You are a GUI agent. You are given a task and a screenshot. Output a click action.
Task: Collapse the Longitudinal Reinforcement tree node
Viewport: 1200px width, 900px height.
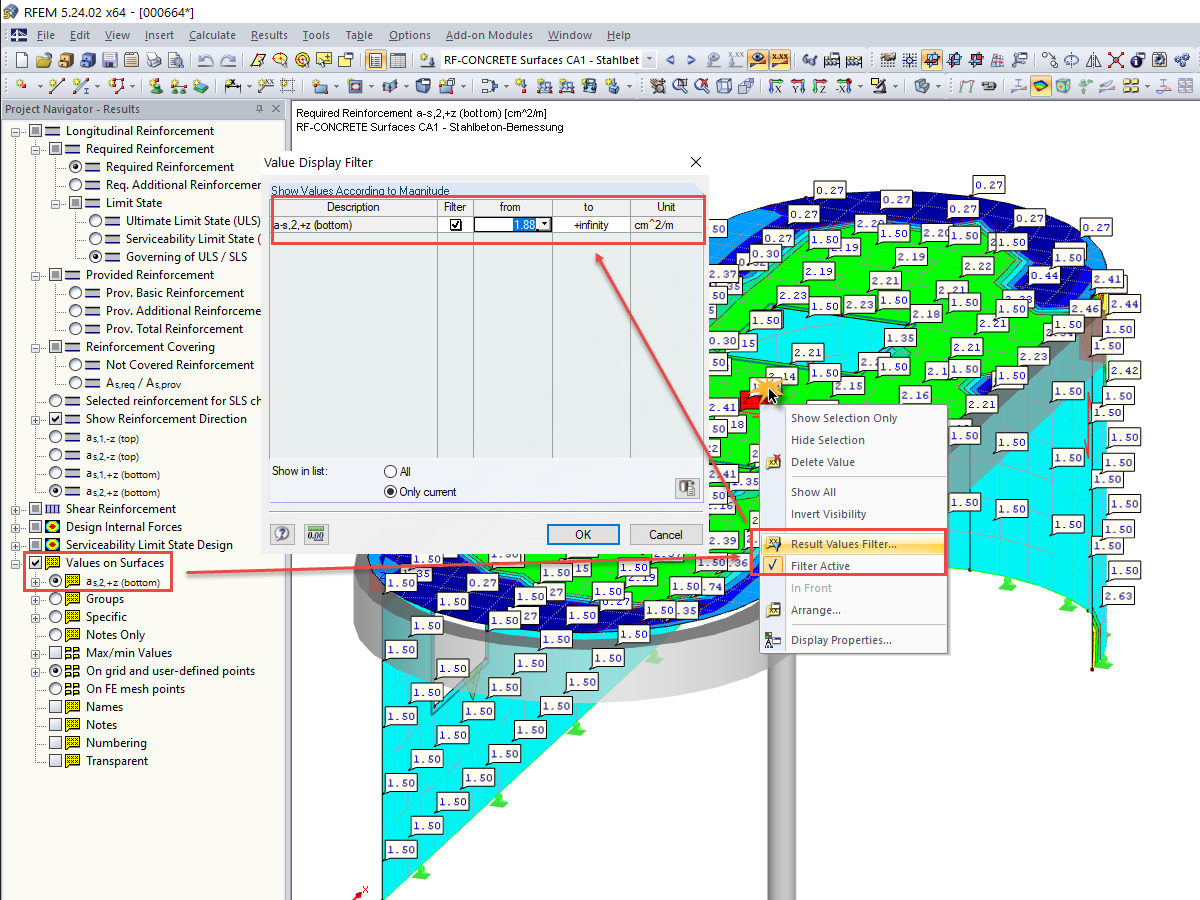(15, 131)
